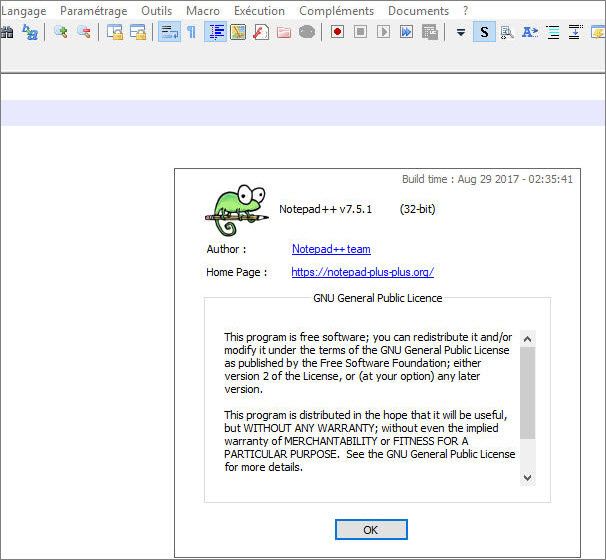This screenshot has width=606, height=560.
Task: Click the 'This program is free software' paragraph
Action: pyautogui.click(x=368, y=363)
